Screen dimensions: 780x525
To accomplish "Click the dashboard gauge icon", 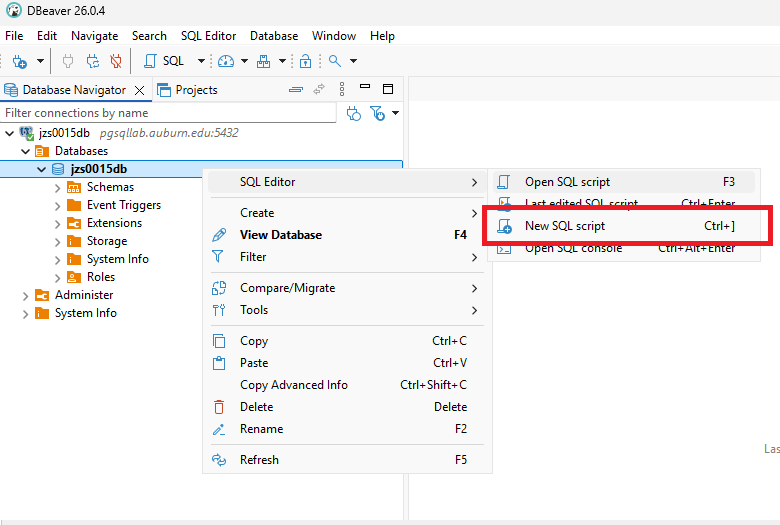I will 226,61.
